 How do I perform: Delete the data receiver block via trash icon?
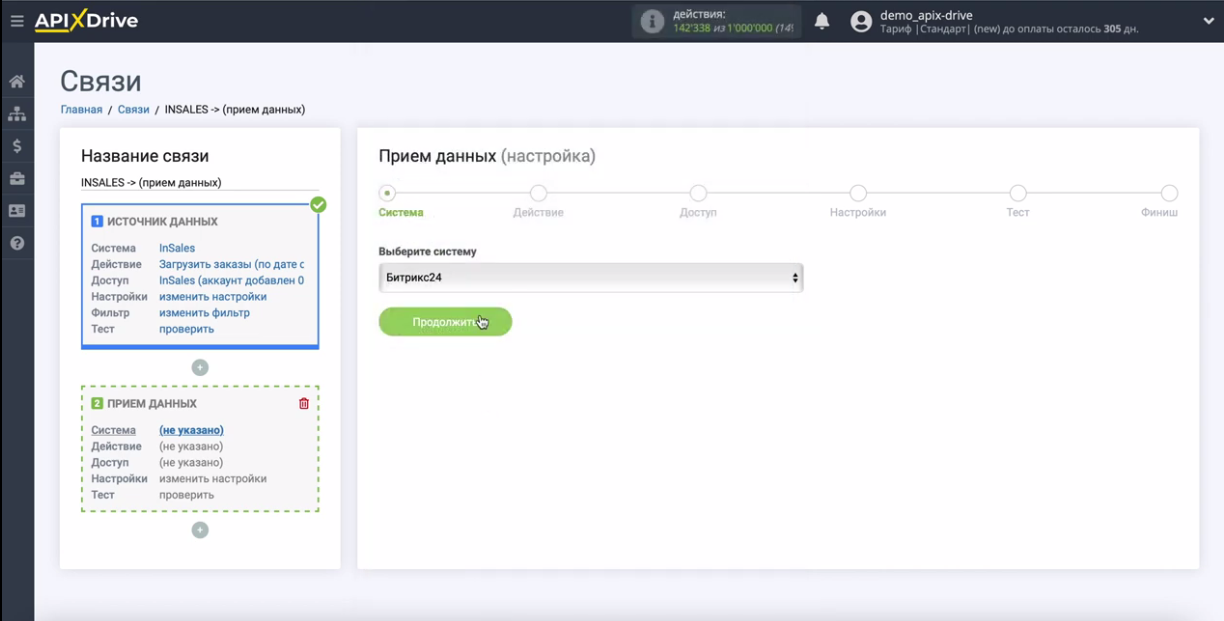click(304, 404)
